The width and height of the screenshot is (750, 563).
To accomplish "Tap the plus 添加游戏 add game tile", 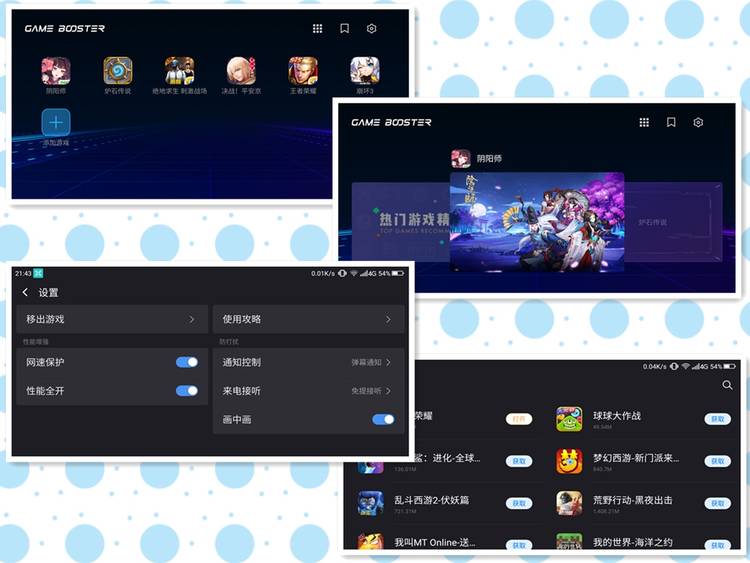I will [x=56, y=122].
